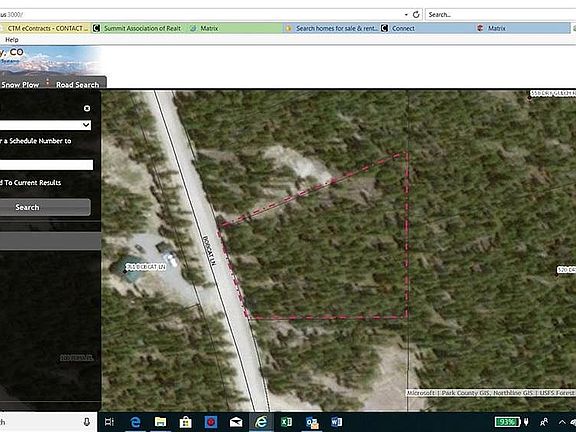Click the browser Search box

[x=500, y=15]
